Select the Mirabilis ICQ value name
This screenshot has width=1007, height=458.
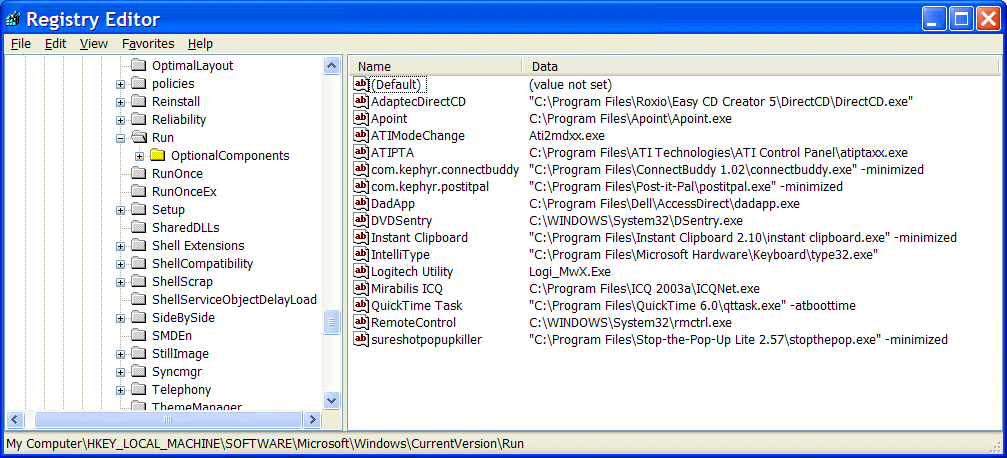407,288
